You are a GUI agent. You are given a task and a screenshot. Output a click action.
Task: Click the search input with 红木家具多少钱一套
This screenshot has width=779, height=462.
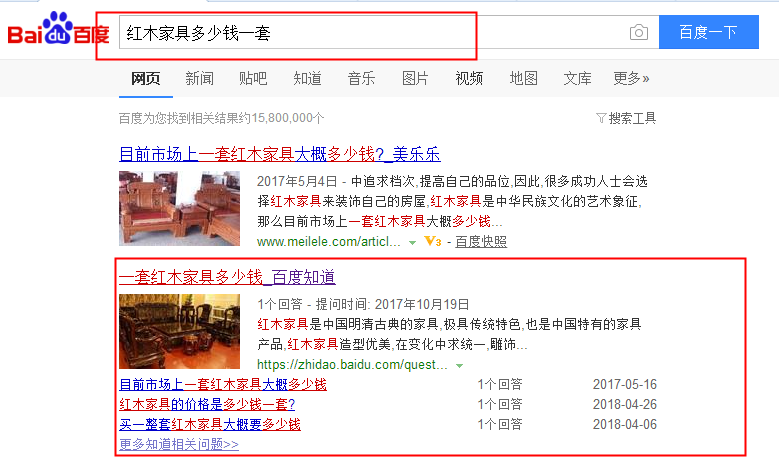(389, 32)
